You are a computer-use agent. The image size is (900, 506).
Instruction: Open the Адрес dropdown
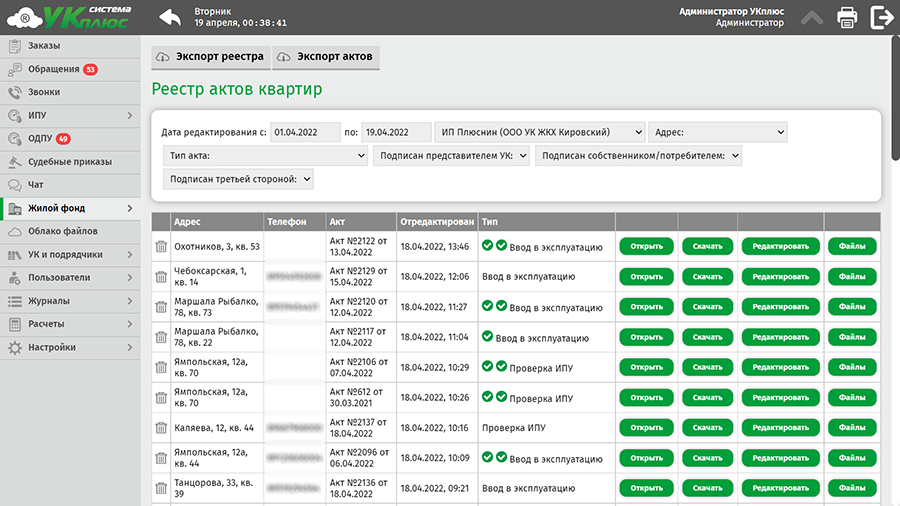coord(717,133)
